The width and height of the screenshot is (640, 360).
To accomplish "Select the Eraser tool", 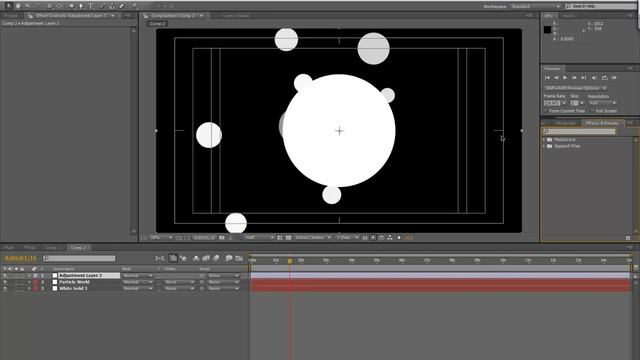I will click(x=123, y=6).
